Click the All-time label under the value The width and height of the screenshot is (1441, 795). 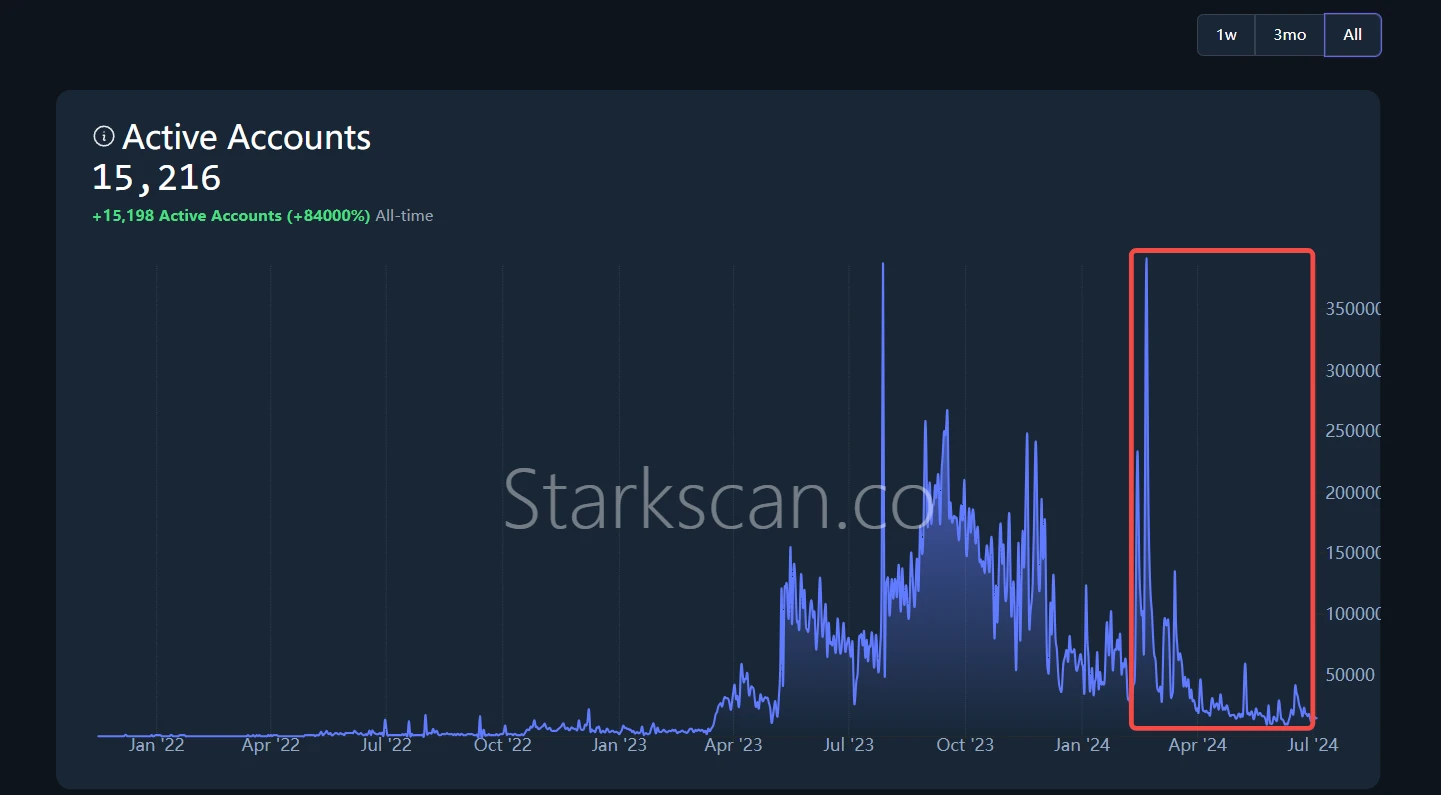(404, 215)
